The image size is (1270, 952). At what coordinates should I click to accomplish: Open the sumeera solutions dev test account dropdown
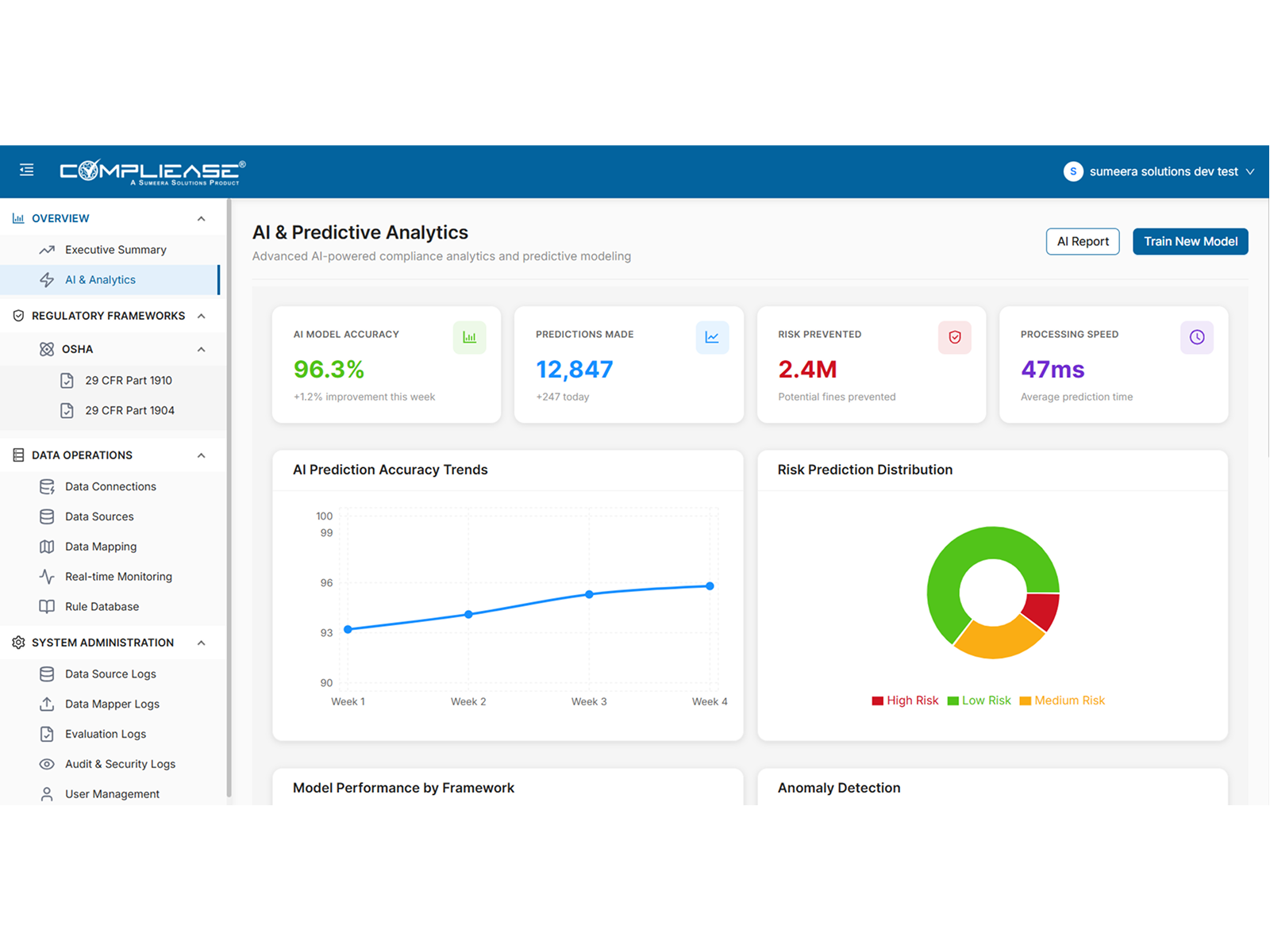tap(1160, 171)
